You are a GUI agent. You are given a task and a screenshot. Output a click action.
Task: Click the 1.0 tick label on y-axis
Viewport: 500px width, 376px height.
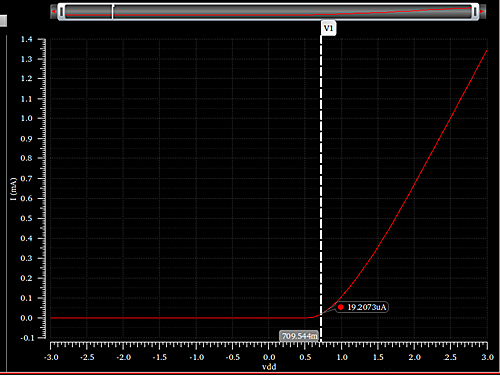coord(26,118)
